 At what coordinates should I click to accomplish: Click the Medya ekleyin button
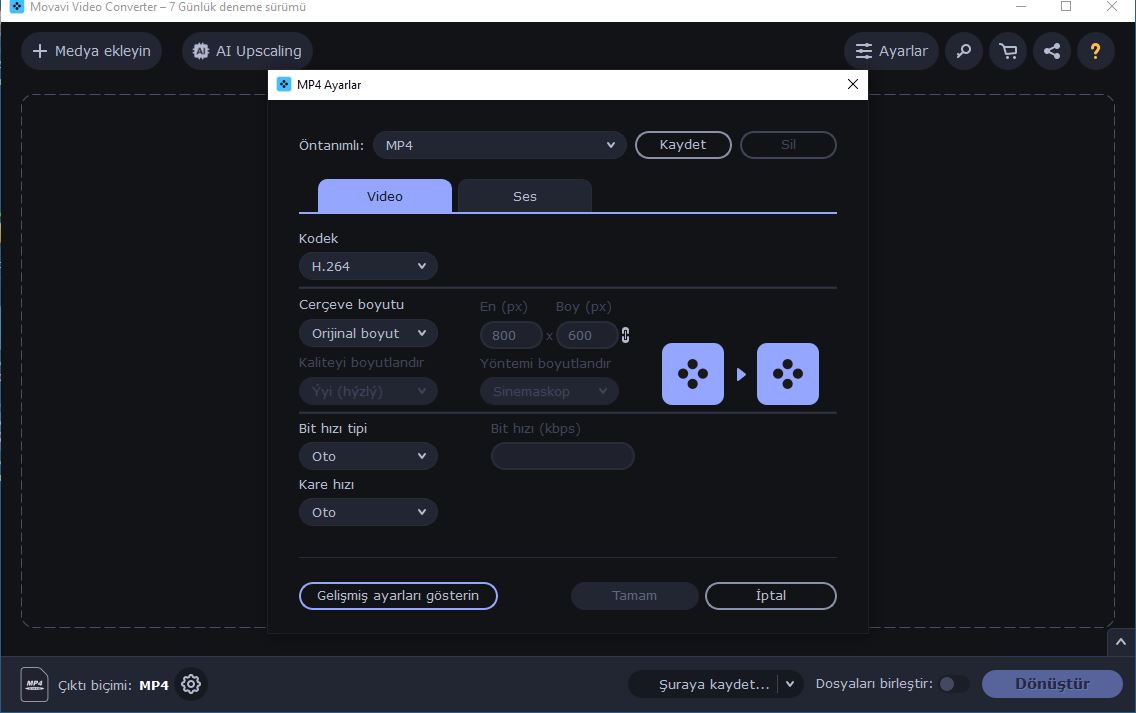(x=91, y=51)
